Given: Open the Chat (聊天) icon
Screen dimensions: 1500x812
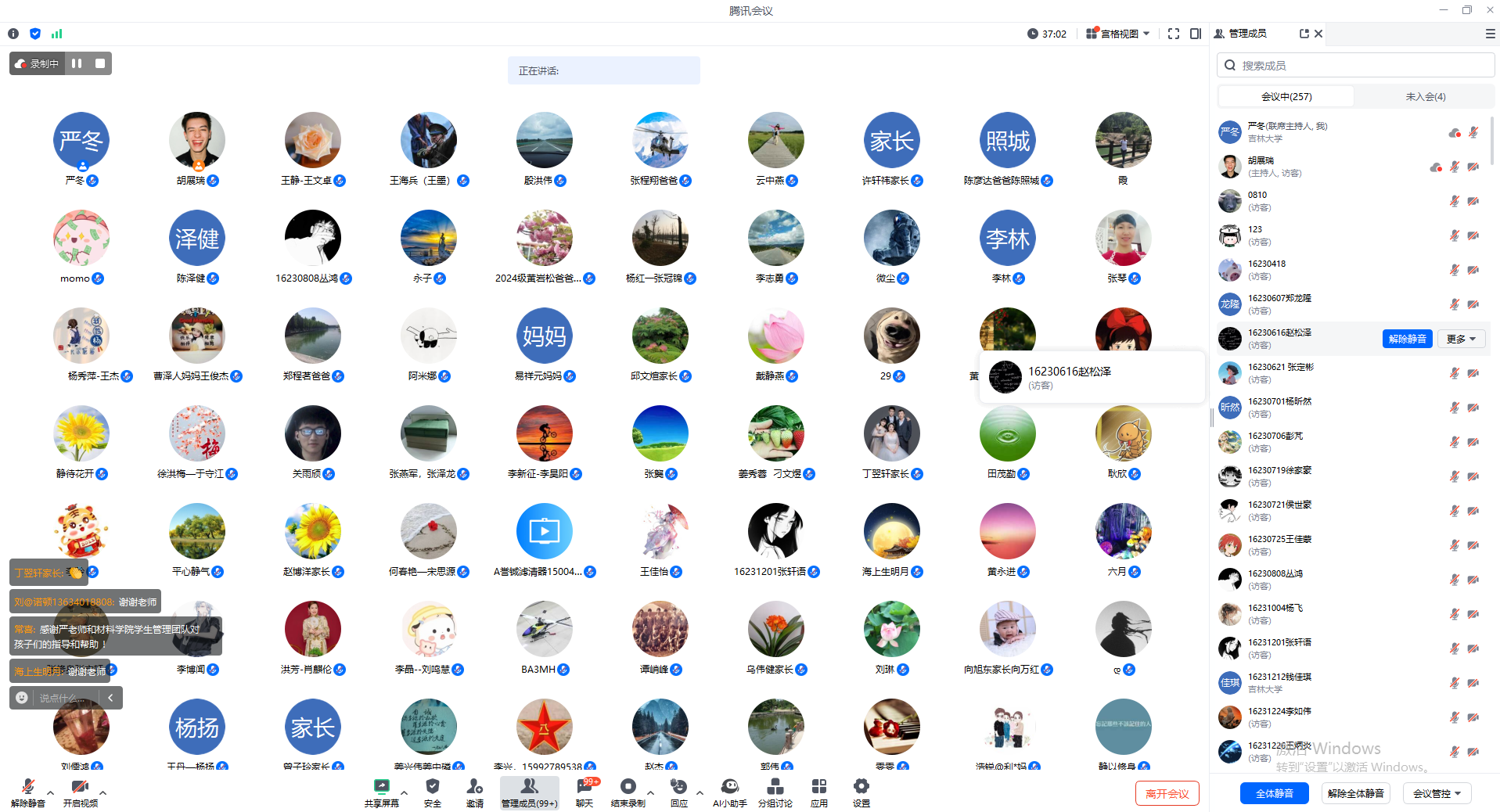Looking at the screenshot, I should point(585,792).
